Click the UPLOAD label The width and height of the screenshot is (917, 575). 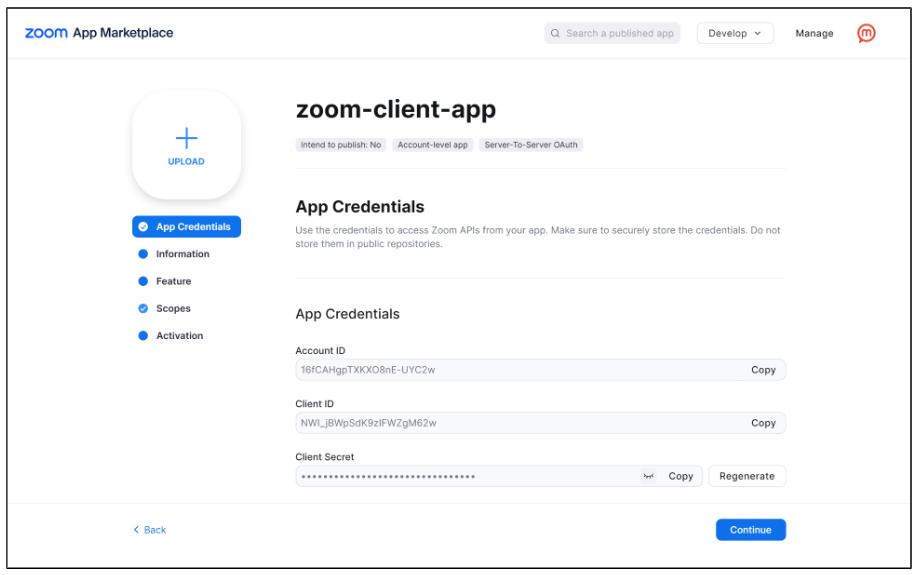187,161
